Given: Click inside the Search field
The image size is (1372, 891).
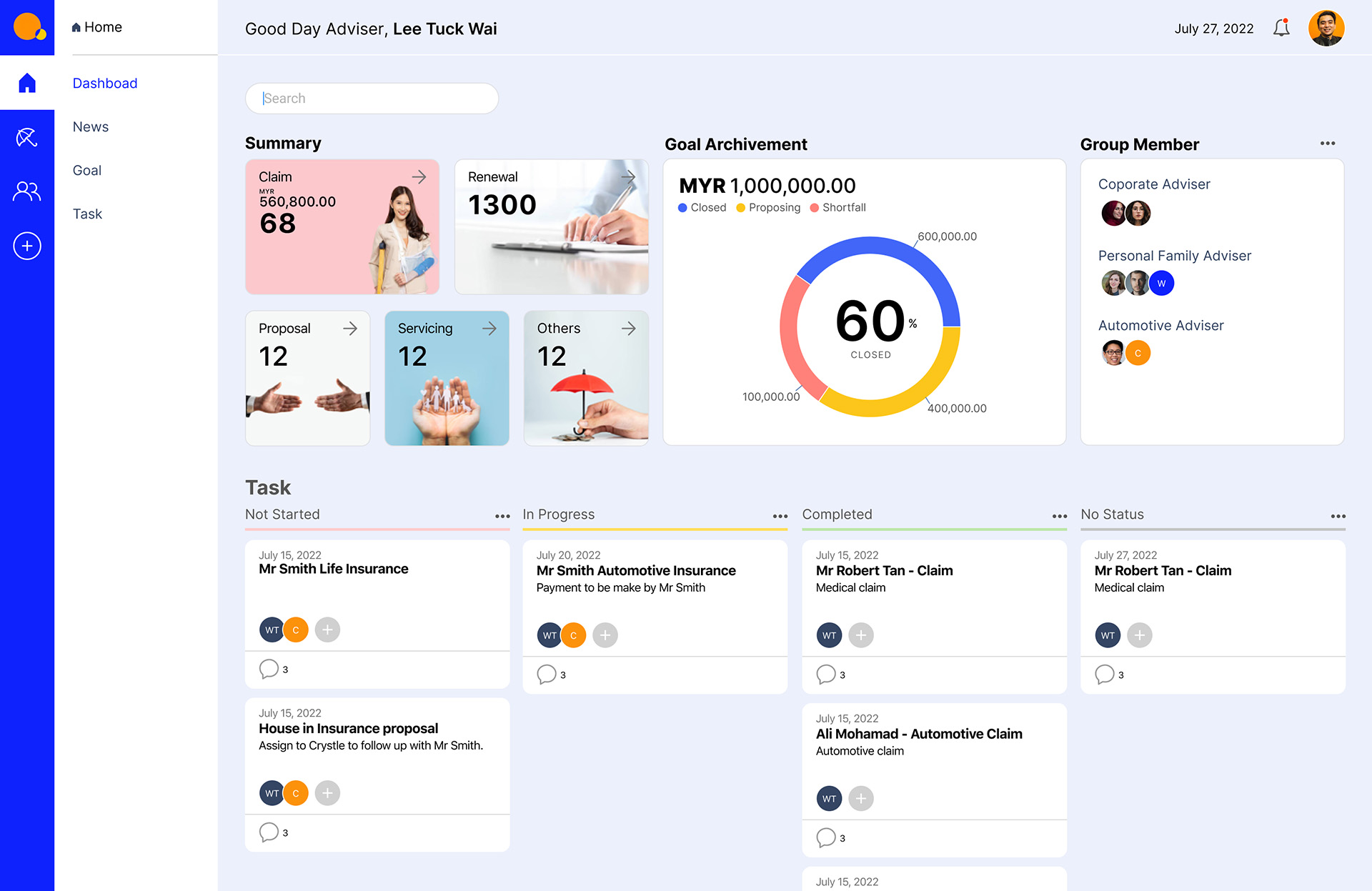Looking at the screenshot, I should pos(372,98).
